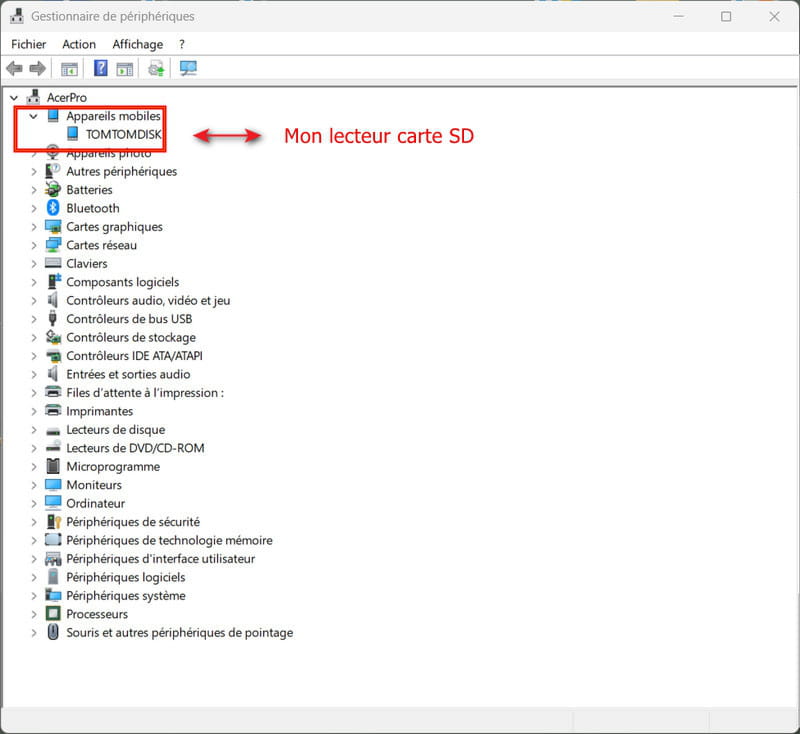Open the Action menu

coord(79,44)
